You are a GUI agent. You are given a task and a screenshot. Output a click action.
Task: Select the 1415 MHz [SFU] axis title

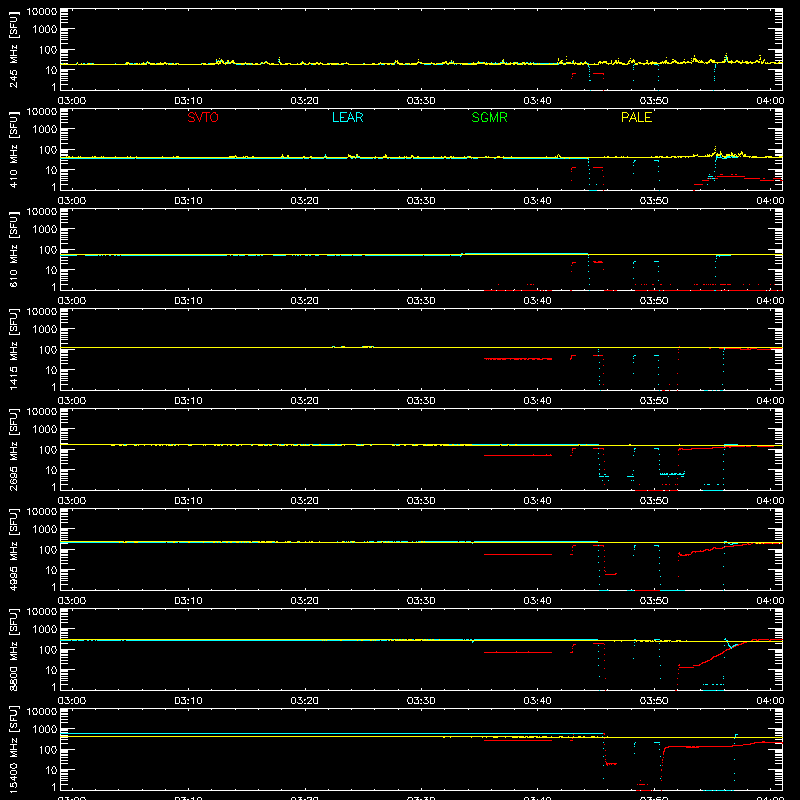tap(13, 349)
